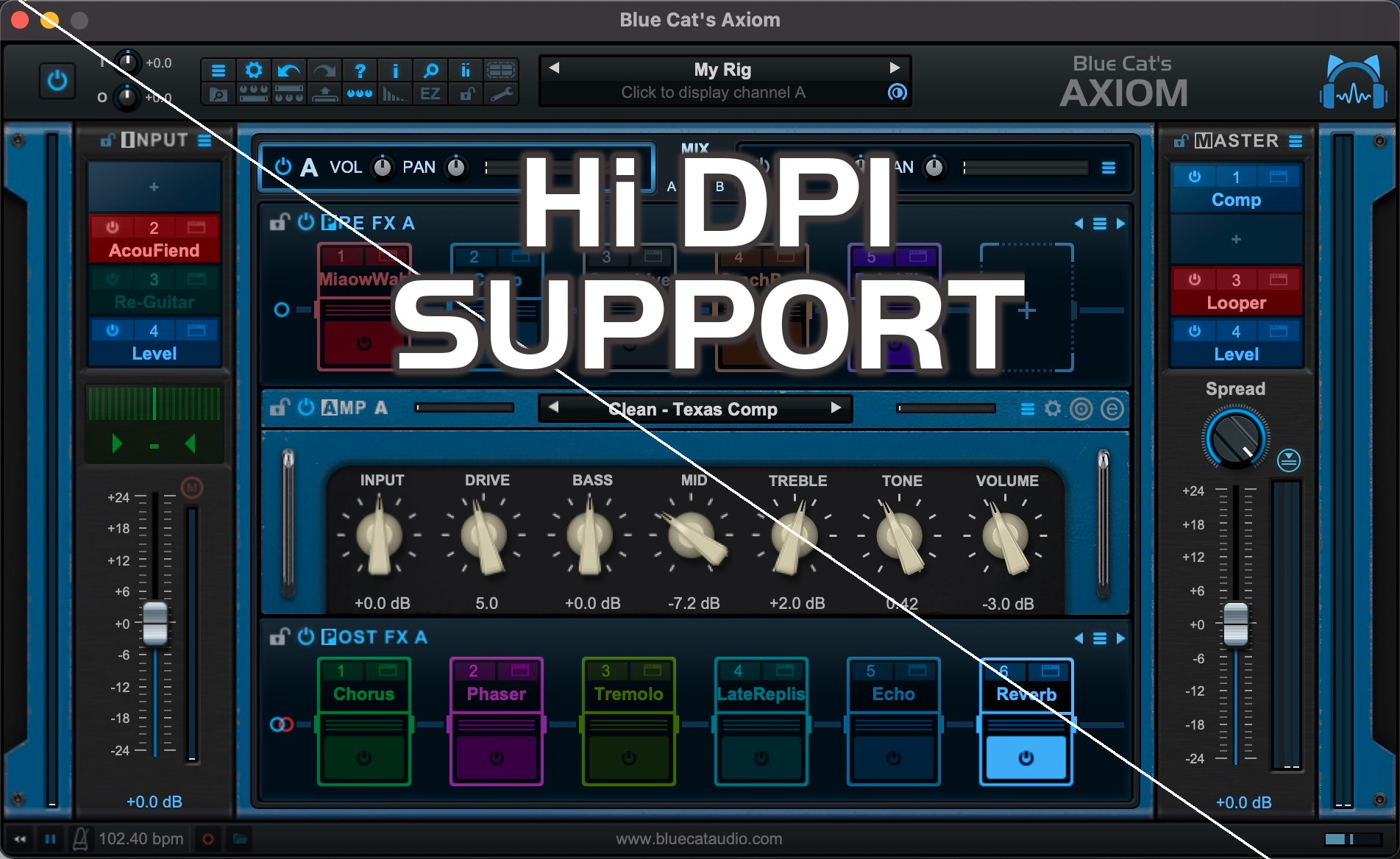The image size is (1400, 859).
Task: Toggle the main plugin power button
Action: 57,80
